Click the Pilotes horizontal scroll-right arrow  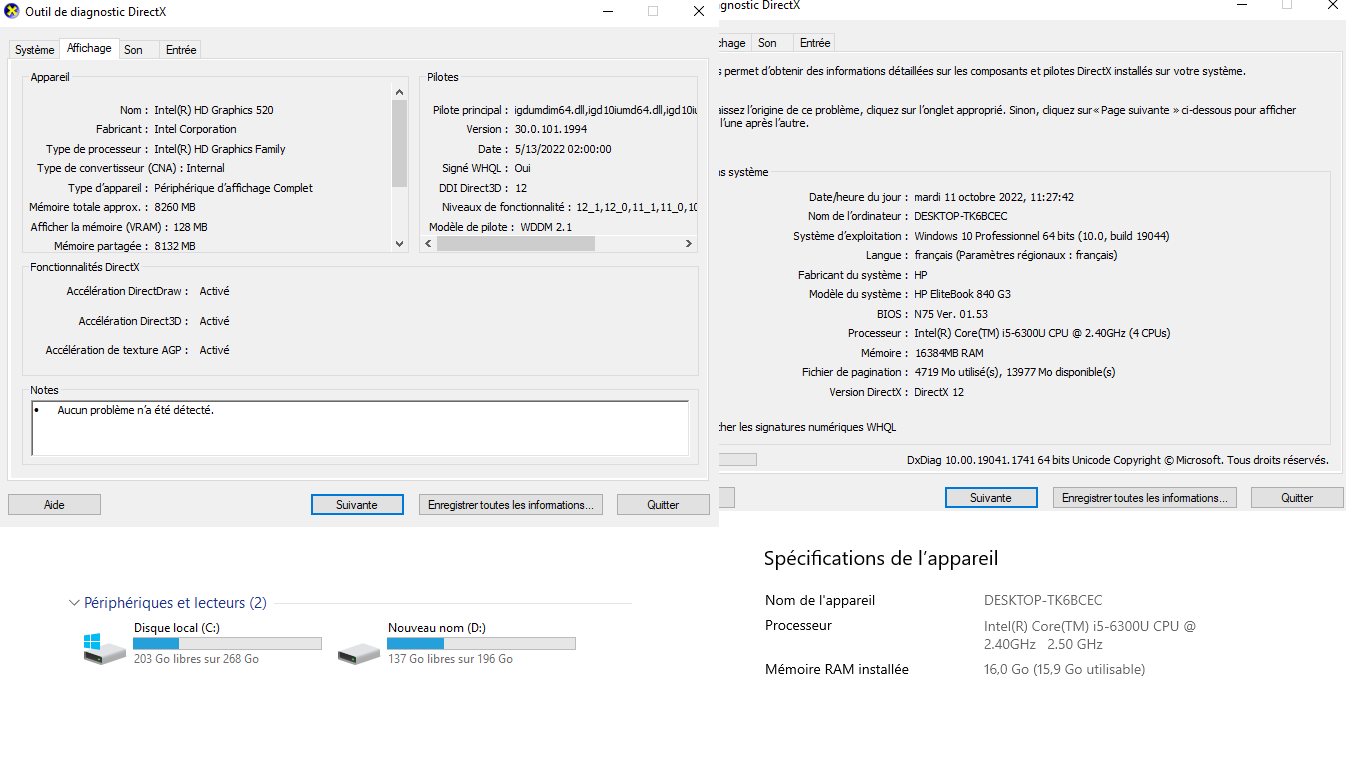pyautogui.click(x=688, y=244)
